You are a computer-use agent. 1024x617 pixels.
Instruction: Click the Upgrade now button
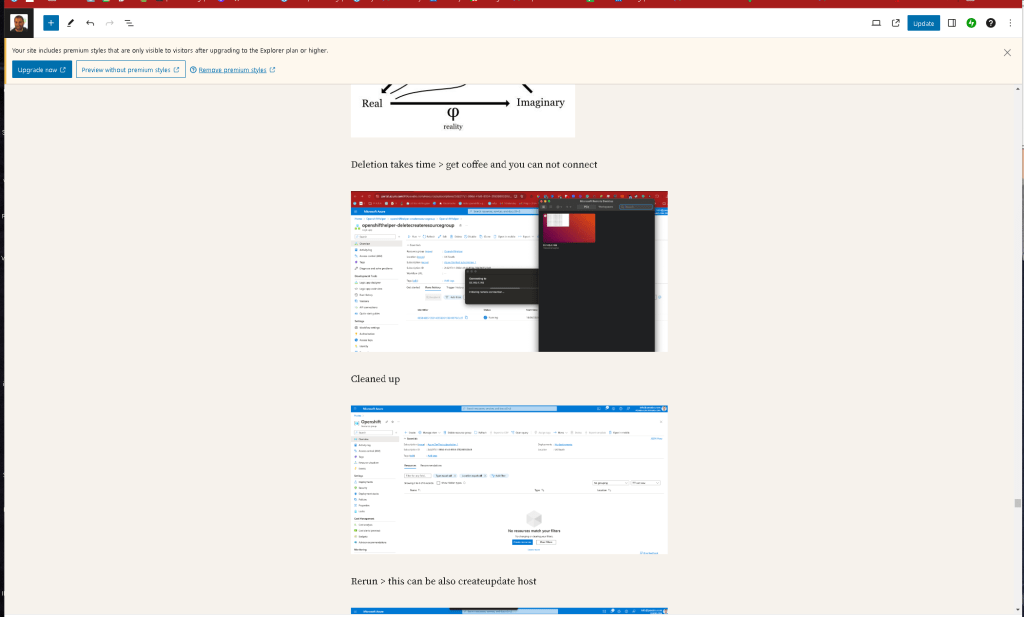pyautogui.click(x=42, y=69)
